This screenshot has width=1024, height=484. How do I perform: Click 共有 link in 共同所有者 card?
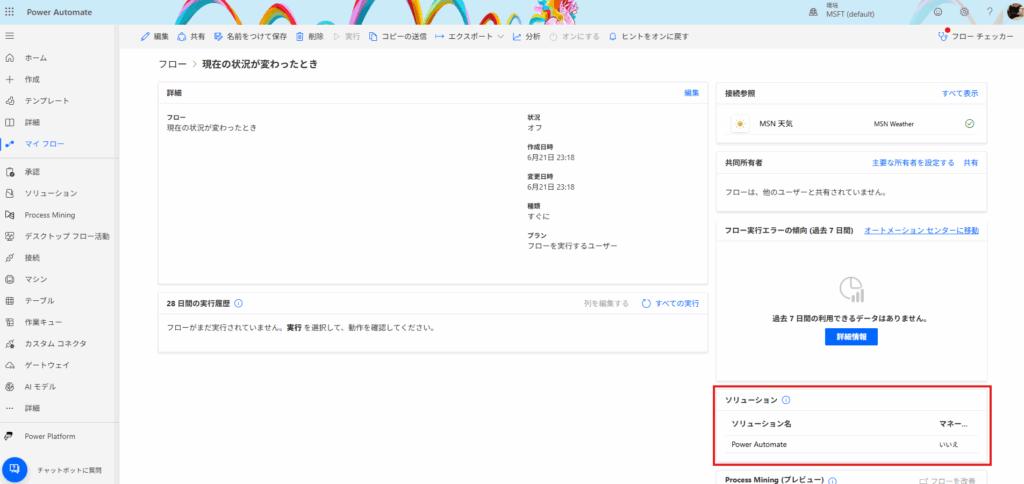point(970,163)
